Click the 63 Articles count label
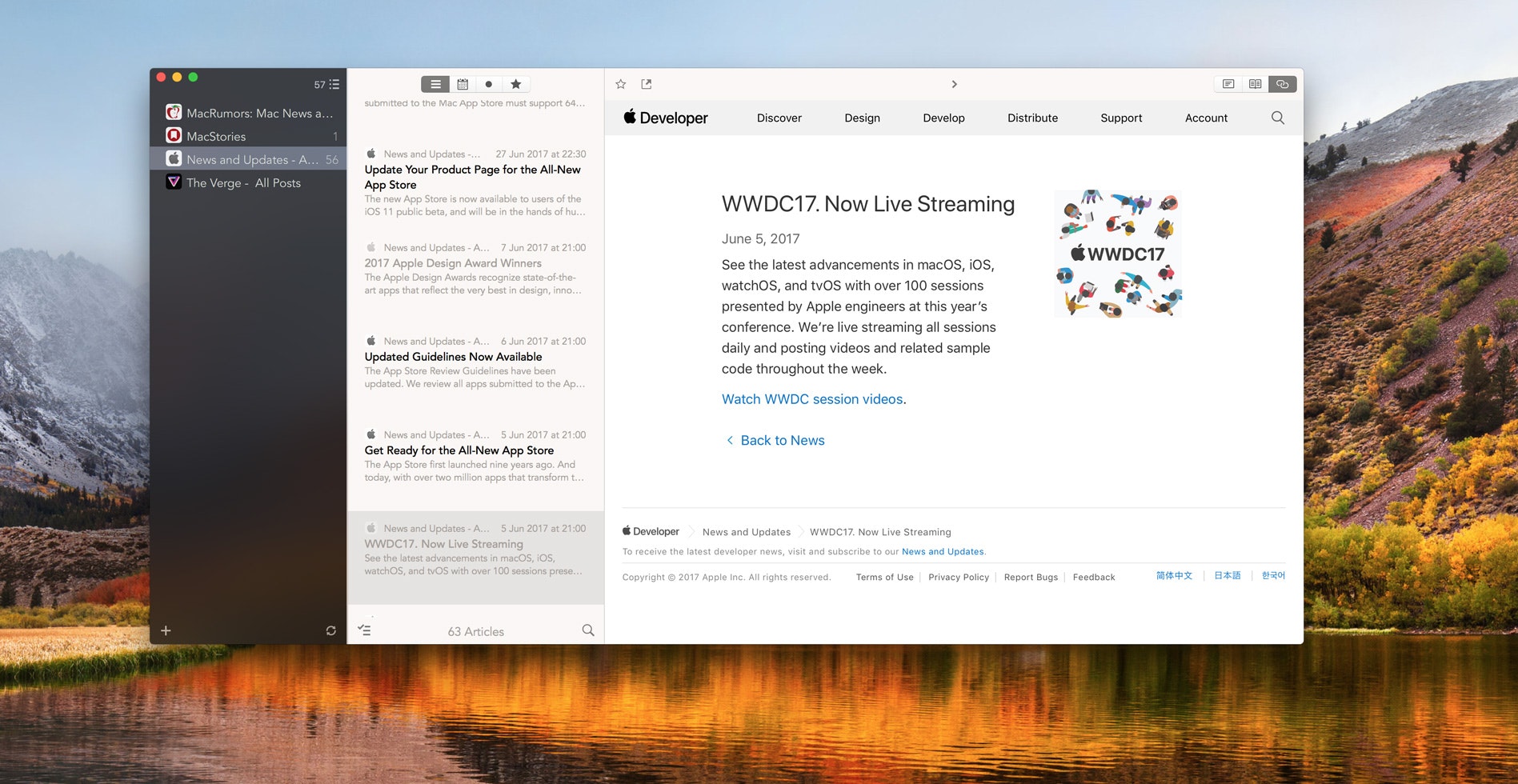Screen dimensions: 1518x784 tap(476, 631)
